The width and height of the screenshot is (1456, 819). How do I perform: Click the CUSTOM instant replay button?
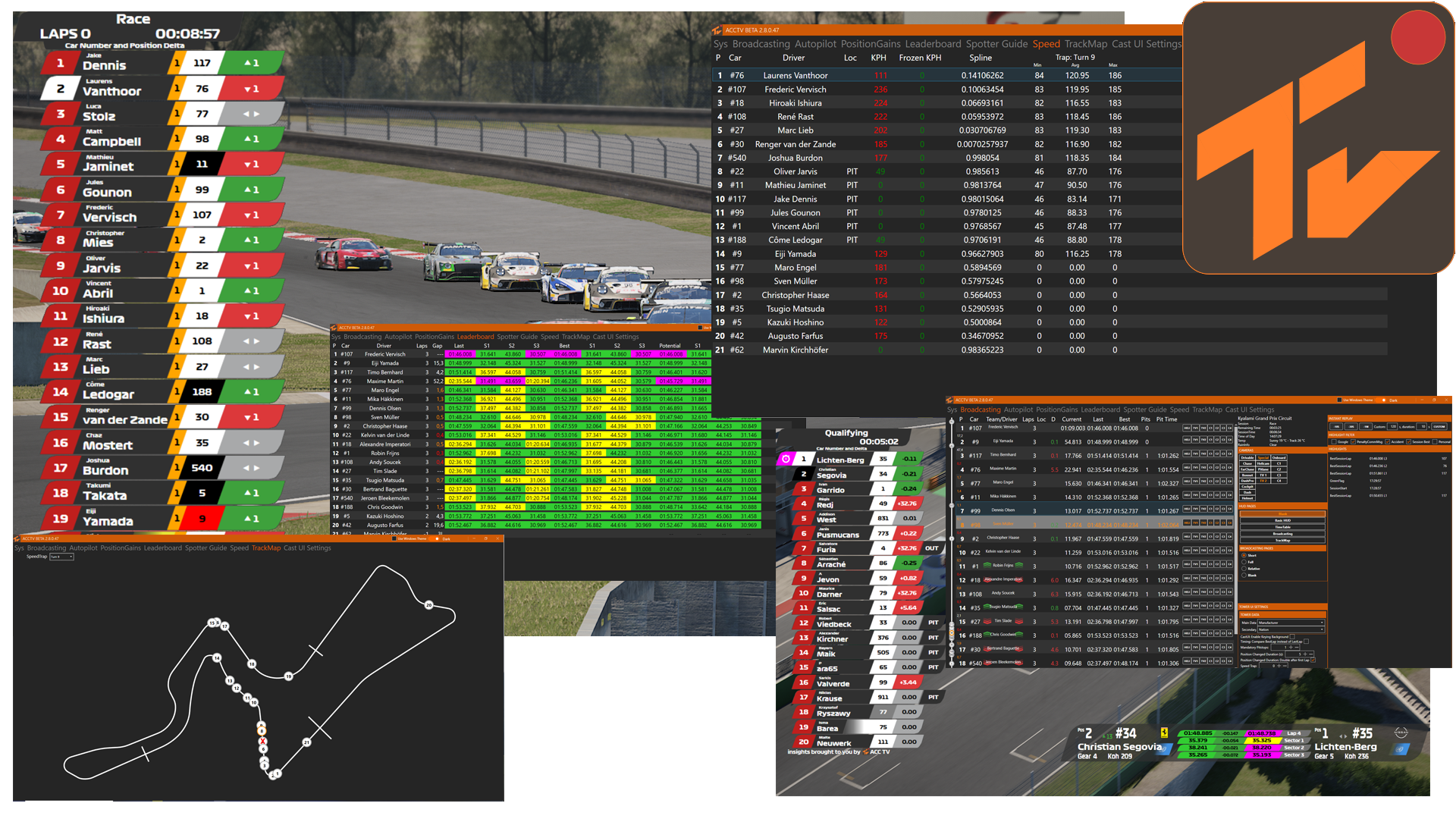[x=1439, y=426]
